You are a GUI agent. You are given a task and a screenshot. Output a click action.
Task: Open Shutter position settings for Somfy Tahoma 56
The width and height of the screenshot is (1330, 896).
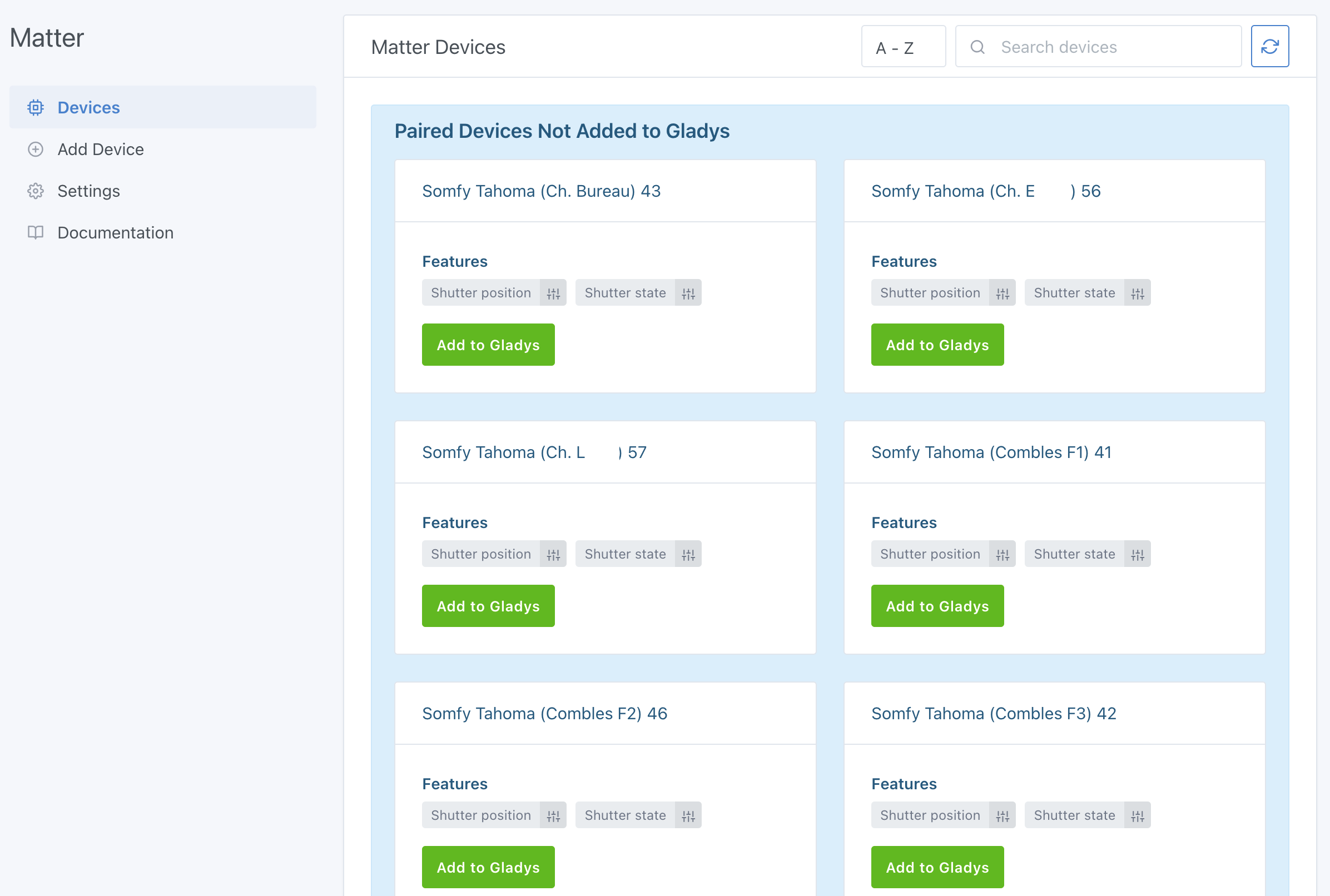pyautogui.click(x=1003, y=292)
